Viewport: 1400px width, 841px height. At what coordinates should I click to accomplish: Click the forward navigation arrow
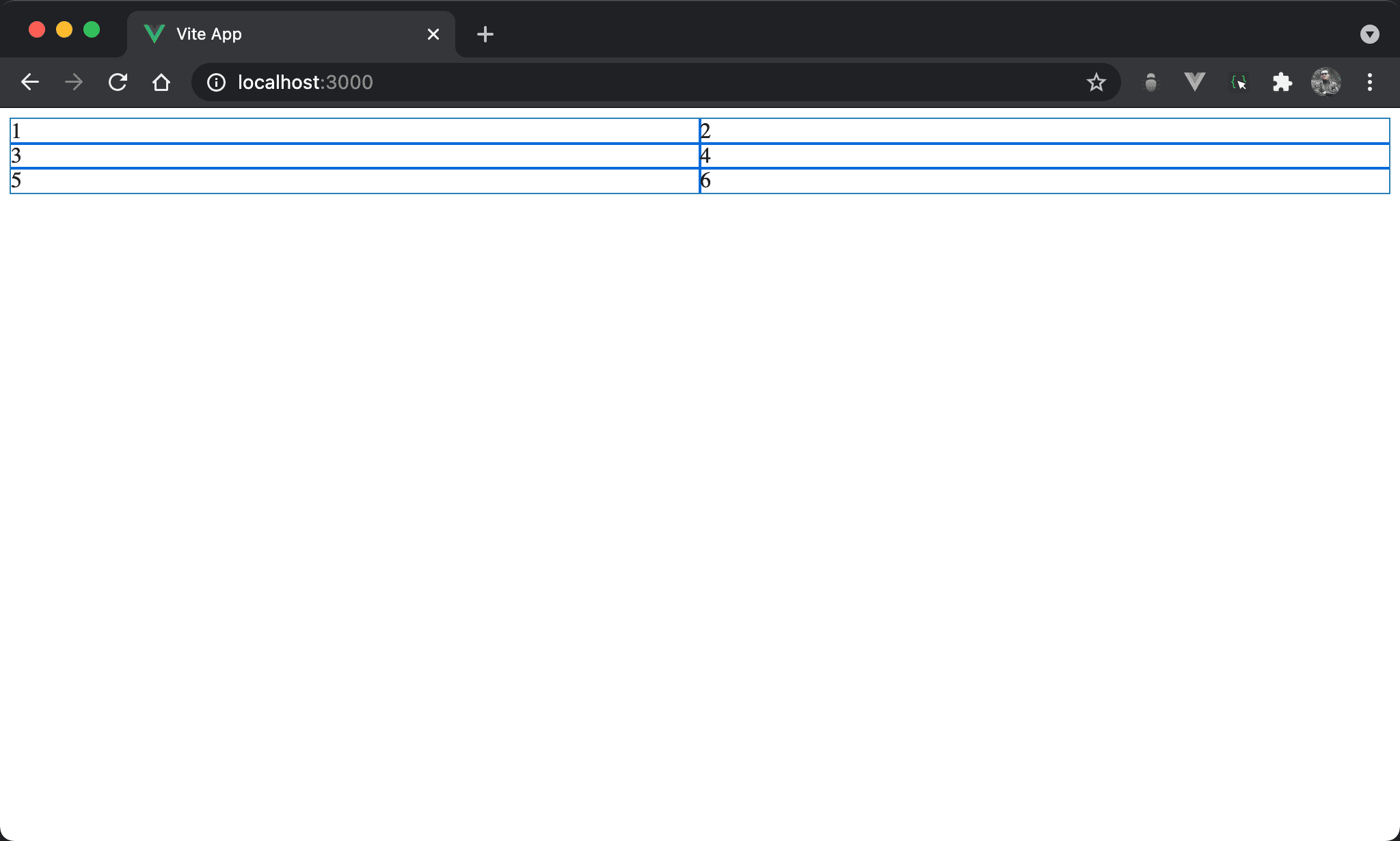point(74,82)
